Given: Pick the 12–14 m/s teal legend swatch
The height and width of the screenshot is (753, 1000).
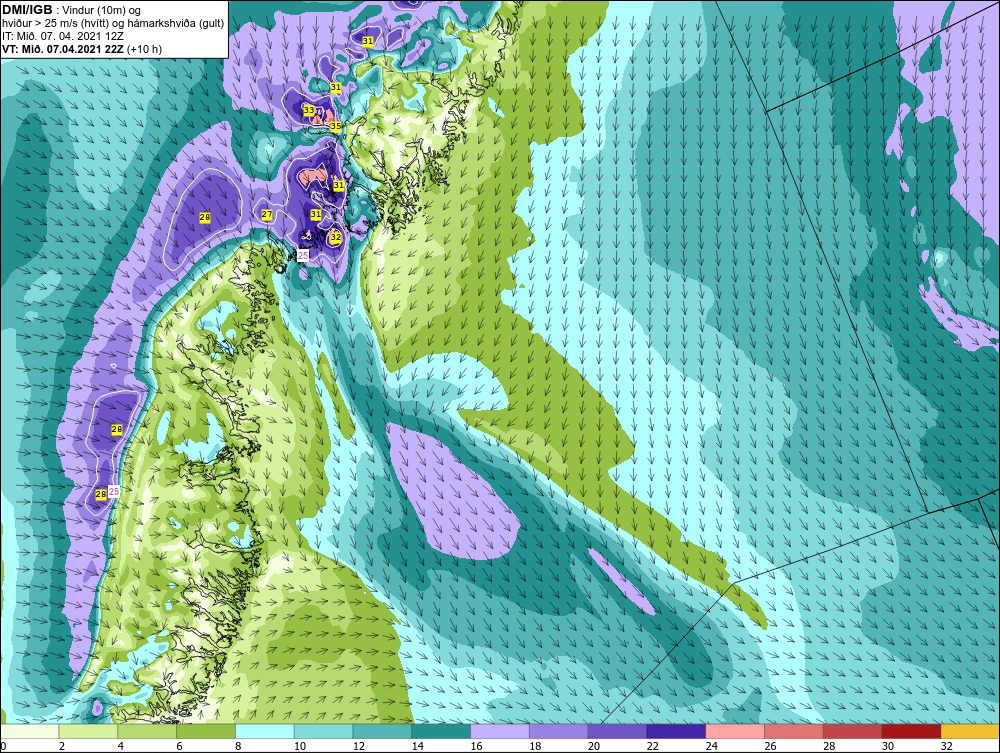Looking at the screenshot, I should 382,731.
